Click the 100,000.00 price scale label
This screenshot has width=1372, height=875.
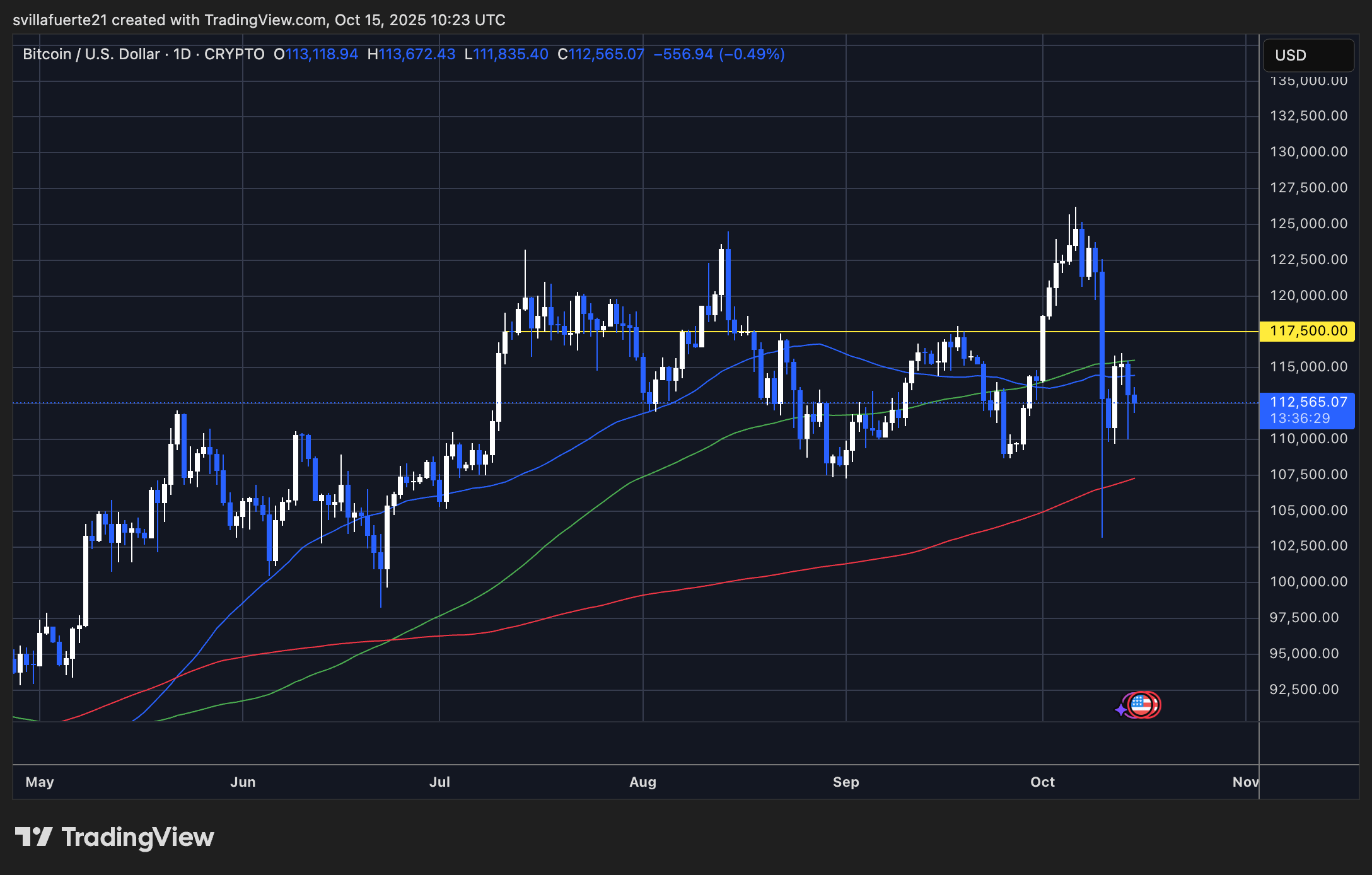pos(1308,582)
